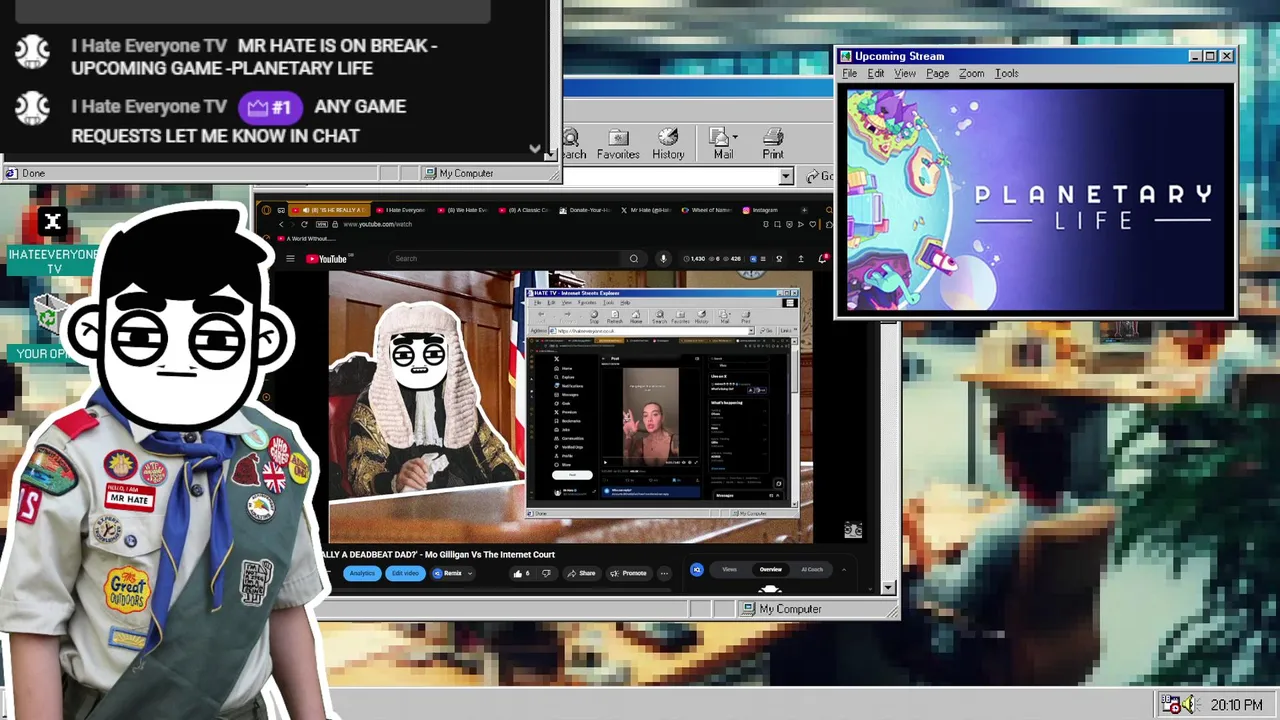
Task: Select the AI Coach tab in the side panel
Action: (x=812, y=570)
